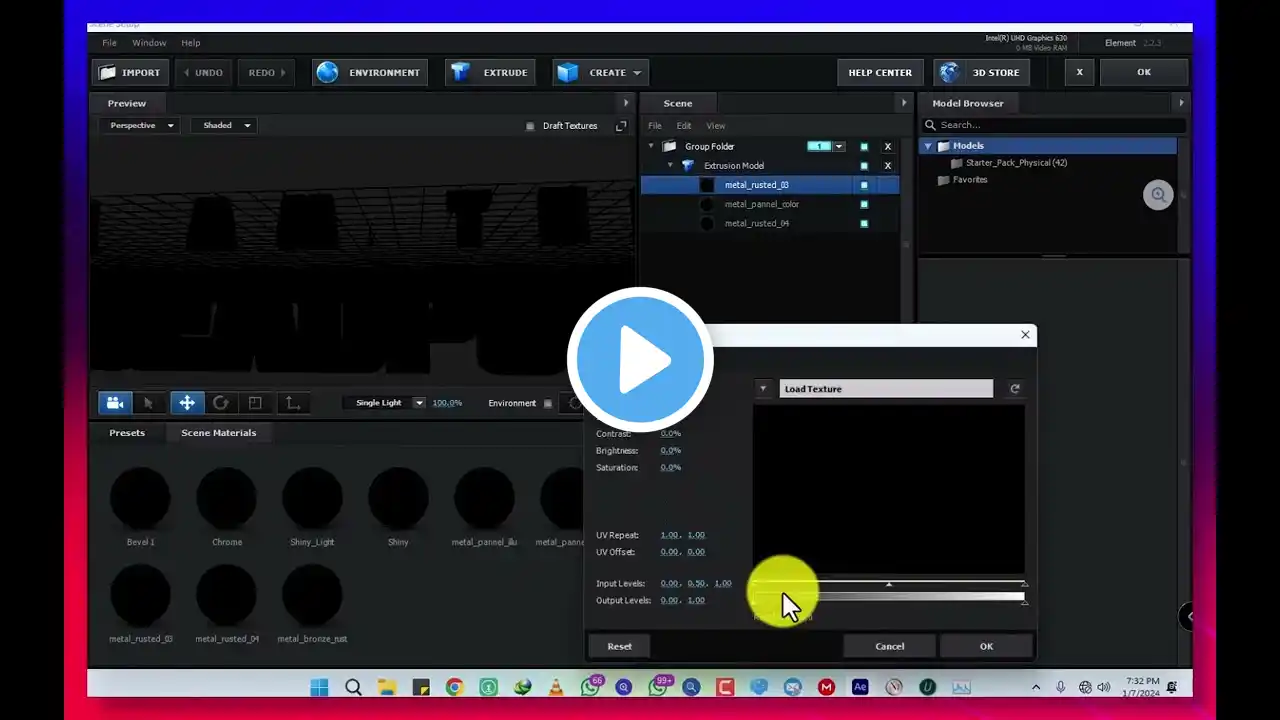The width and height of the screenshot is (1280, 720).
Task: Pick the rotate tool in Preview toolbar
Action: (221, 403)
